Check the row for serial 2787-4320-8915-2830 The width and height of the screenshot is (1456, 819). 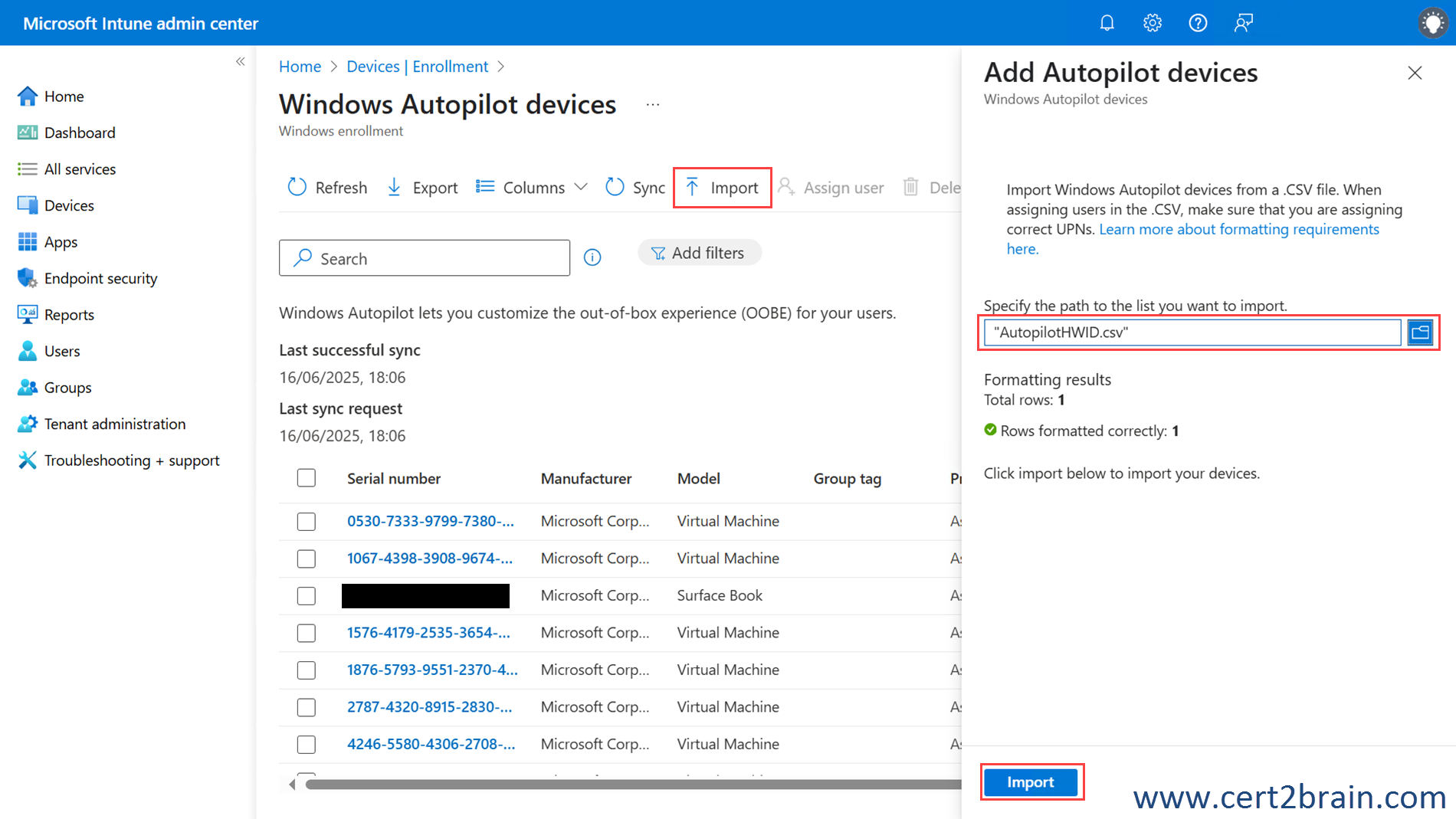307,707
